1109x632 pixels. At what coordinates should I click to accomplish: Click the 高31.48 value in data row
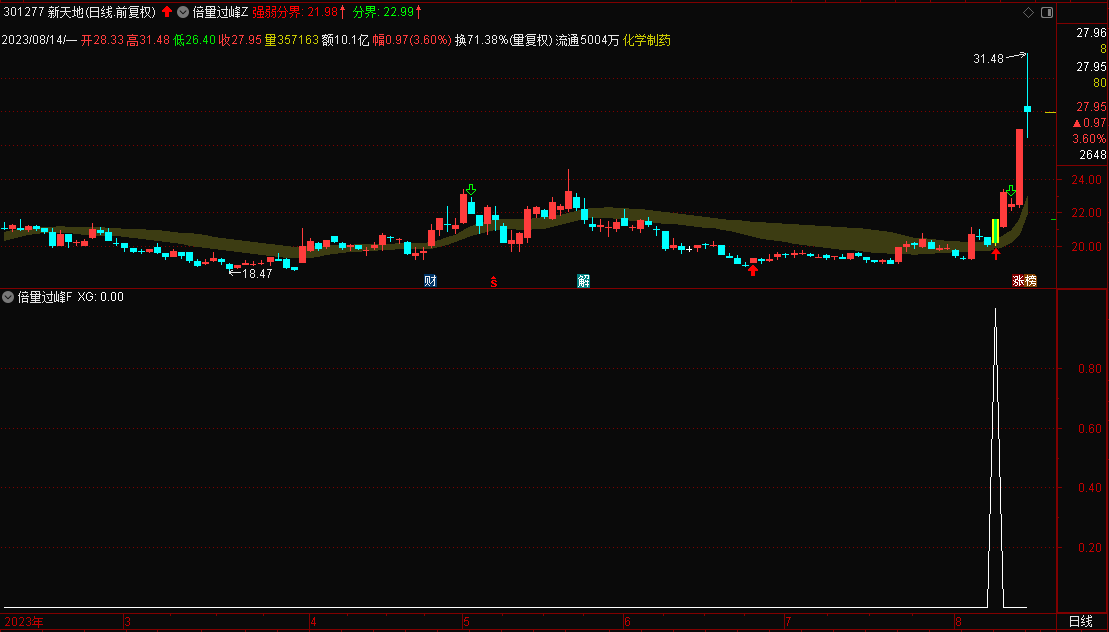point(148,40)
